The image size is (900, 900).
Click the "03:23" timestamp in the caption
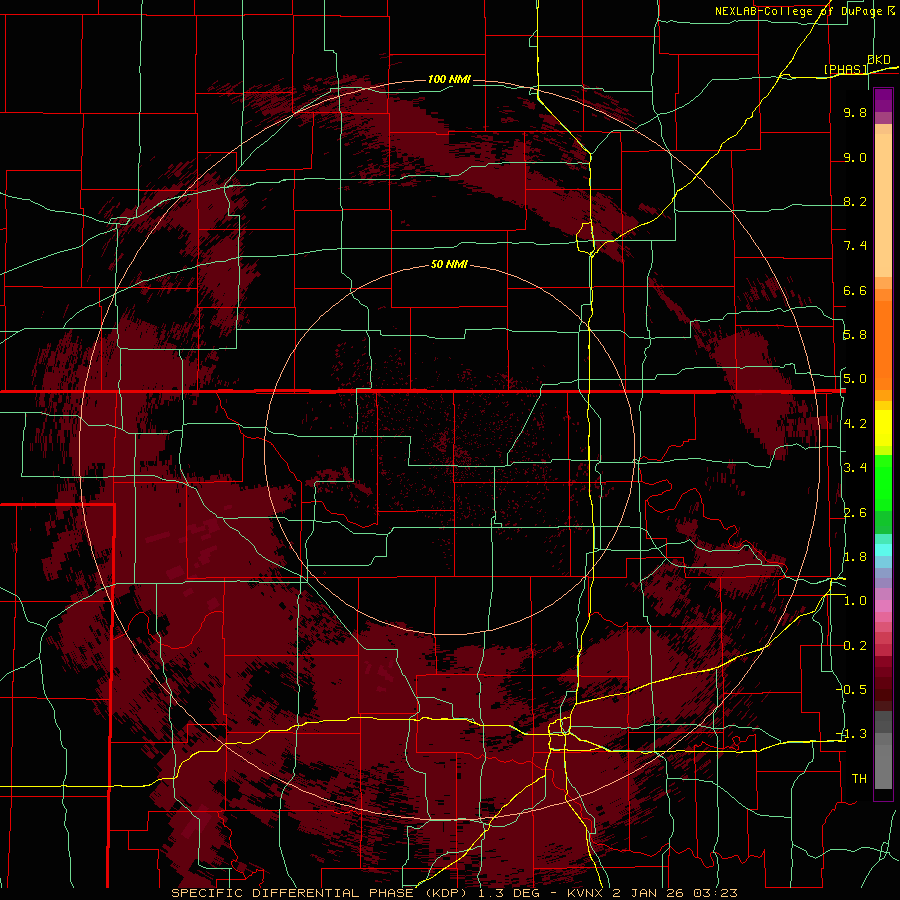(718, 893)
